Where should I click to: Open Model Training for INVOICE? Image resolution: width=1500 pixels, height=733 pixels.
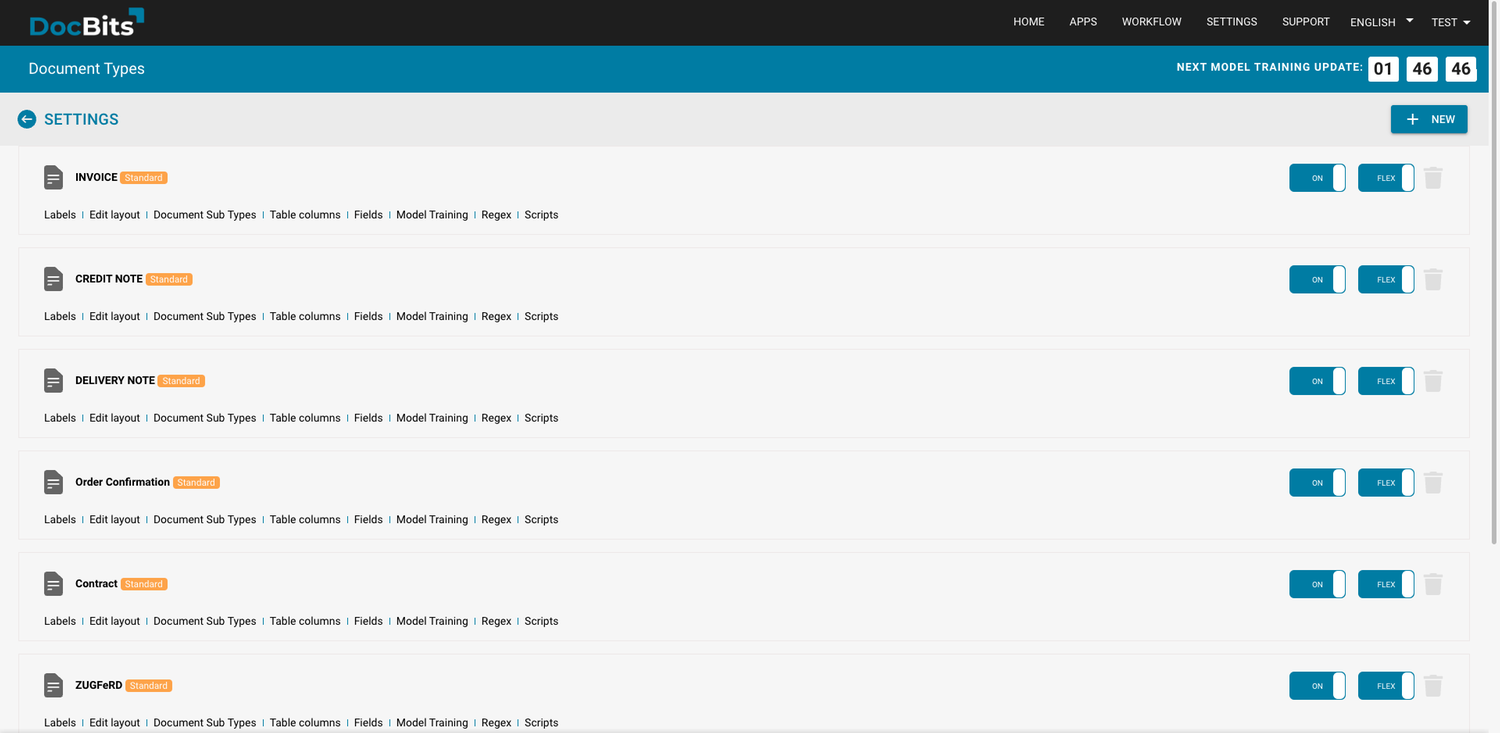coord(432,214)
